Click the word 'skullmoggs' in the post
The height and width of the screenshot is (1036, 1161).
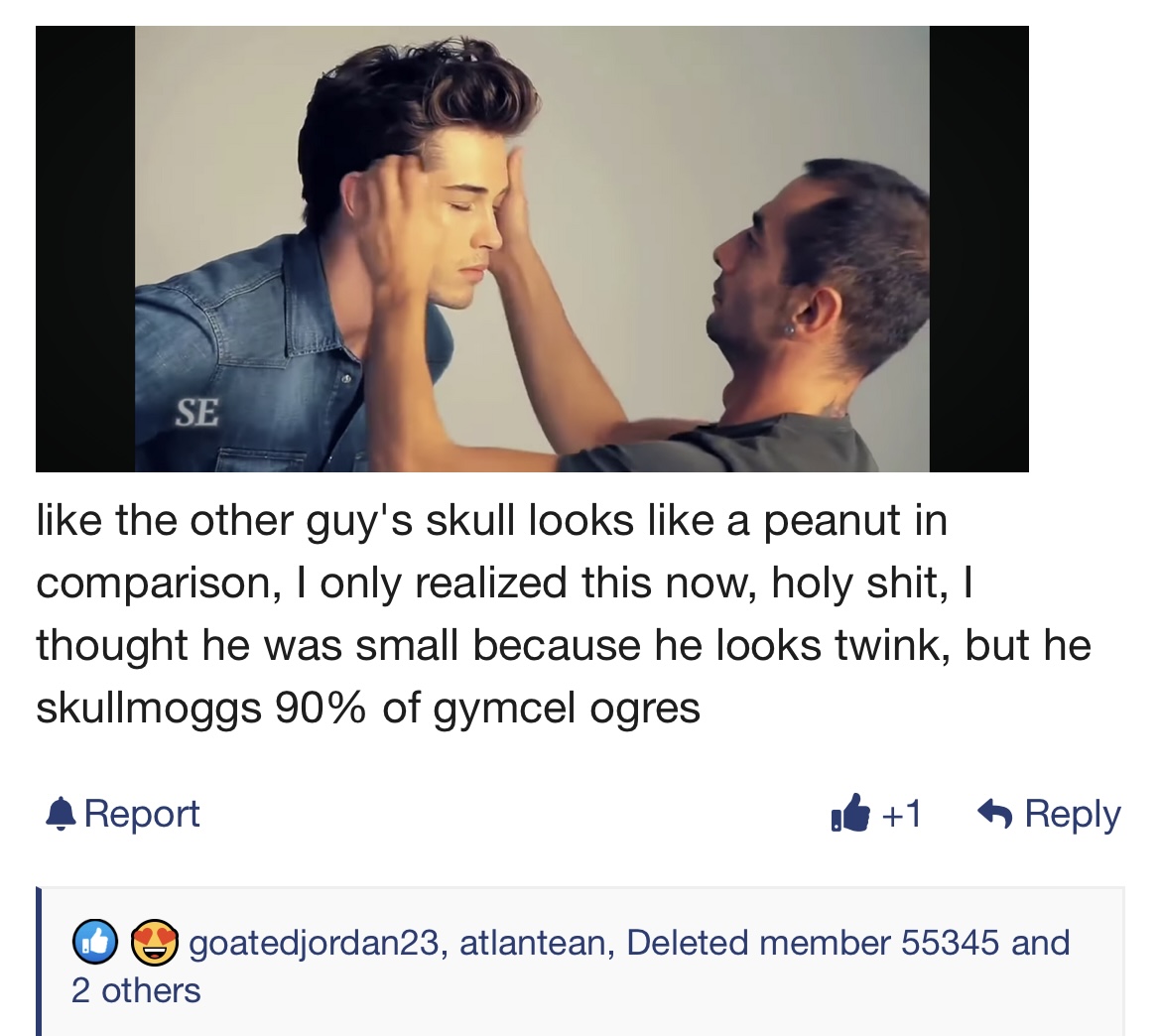pos(149,708)
